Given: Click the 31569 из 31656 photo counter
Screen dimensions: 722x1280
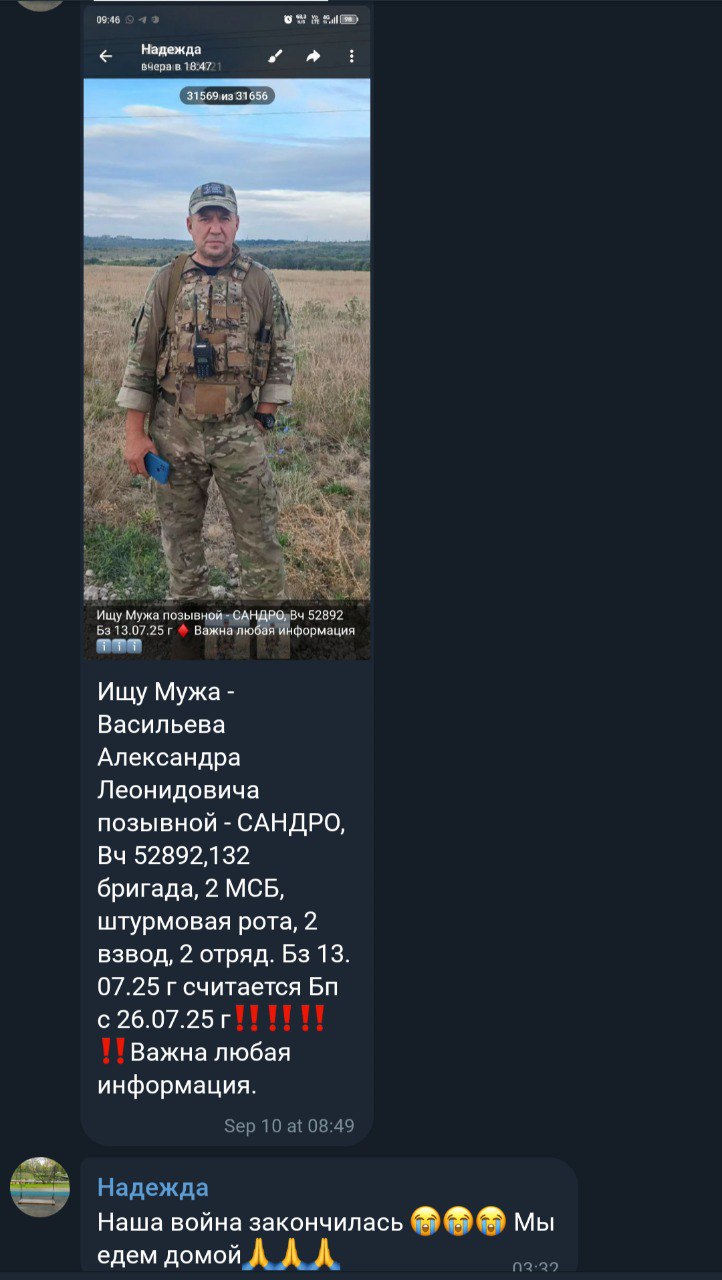Looking at the screenshot, I should tap(227, 96).
